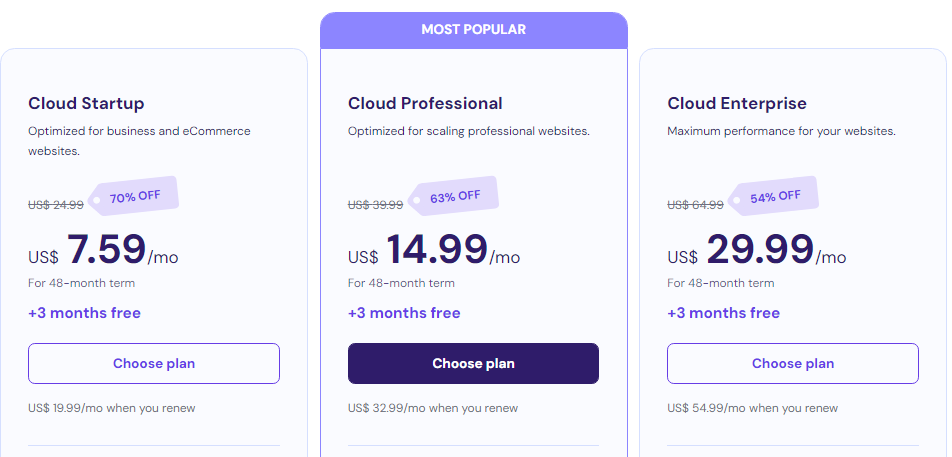
Task: Click Choose plan under Cloud Enterprise
Action: 792,364
